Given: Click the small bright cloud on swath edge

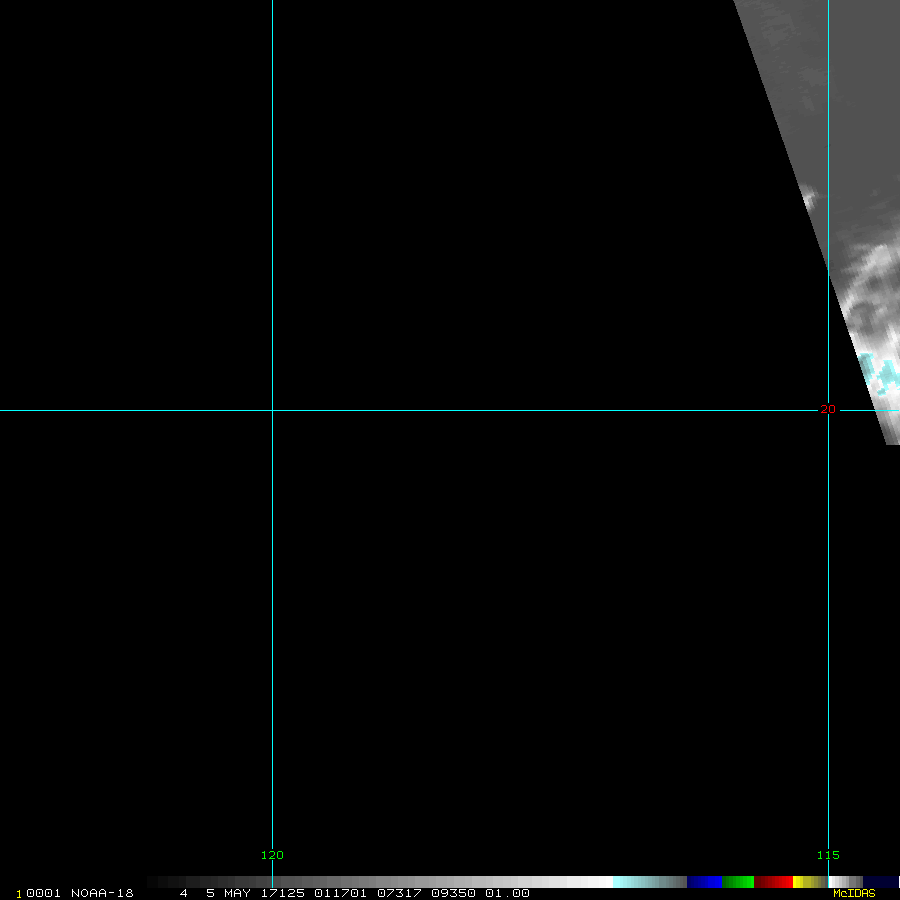Looking at the screenshot, I should click(x=809, y=197).
